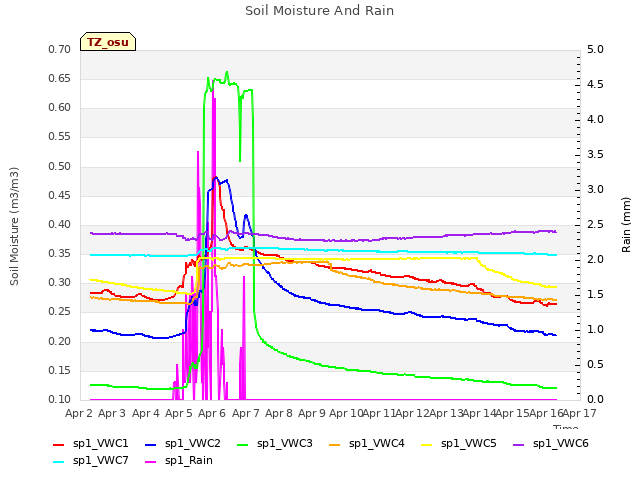
Task: Click the Apr 6 x-axis tick label
Action: [x=212, y=413]
